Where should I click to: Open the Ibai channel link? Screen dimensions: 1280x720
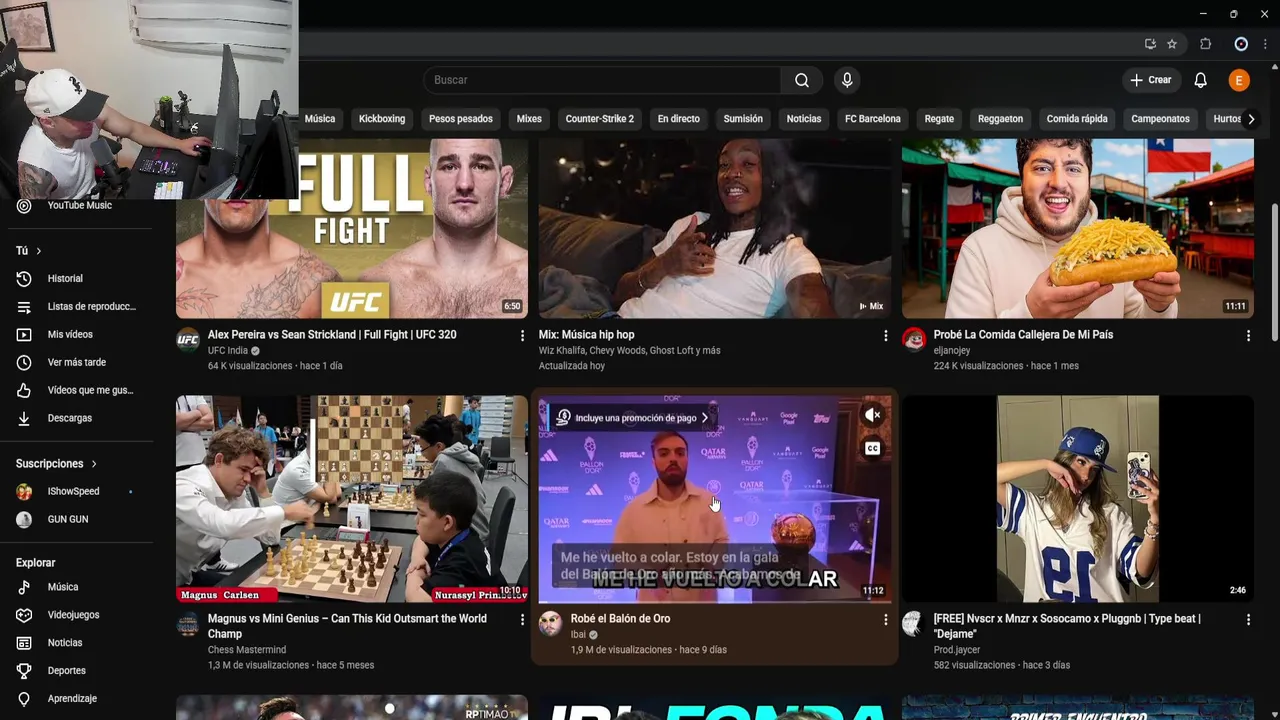[x=578, y=635]
